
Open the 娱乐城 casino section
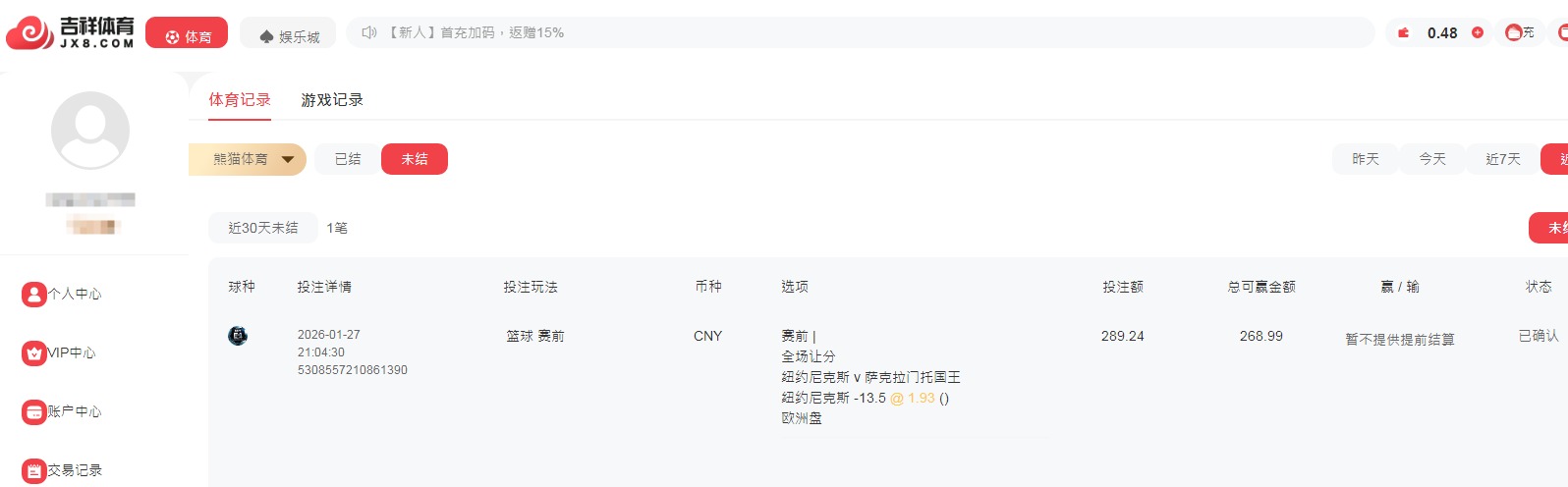pyautogui.click(x=288, y=35)
